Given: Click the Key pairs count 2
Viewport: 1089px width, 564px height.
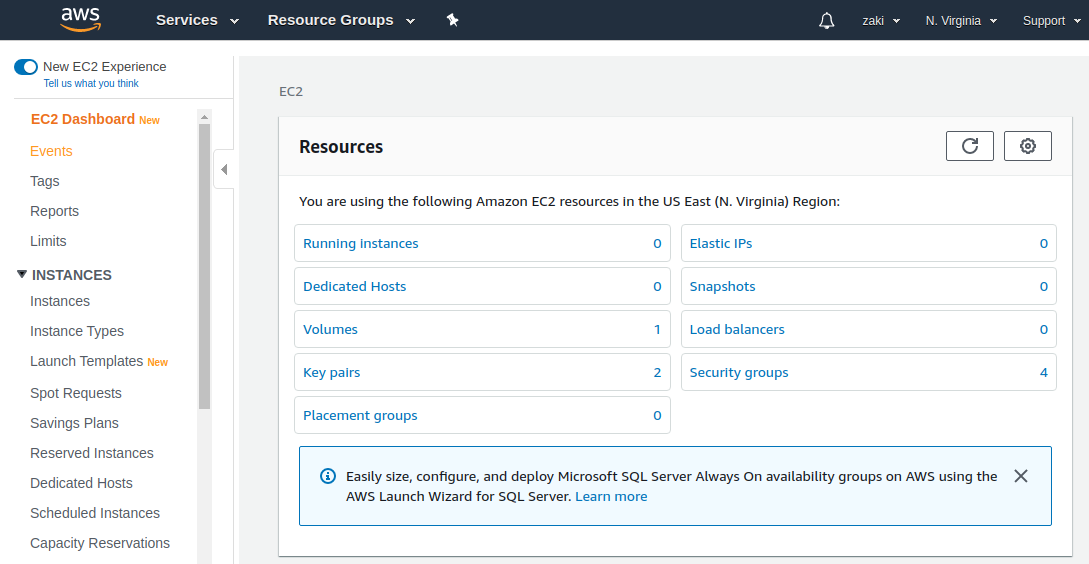Looking at the screenshot, I should pos(657,373).
